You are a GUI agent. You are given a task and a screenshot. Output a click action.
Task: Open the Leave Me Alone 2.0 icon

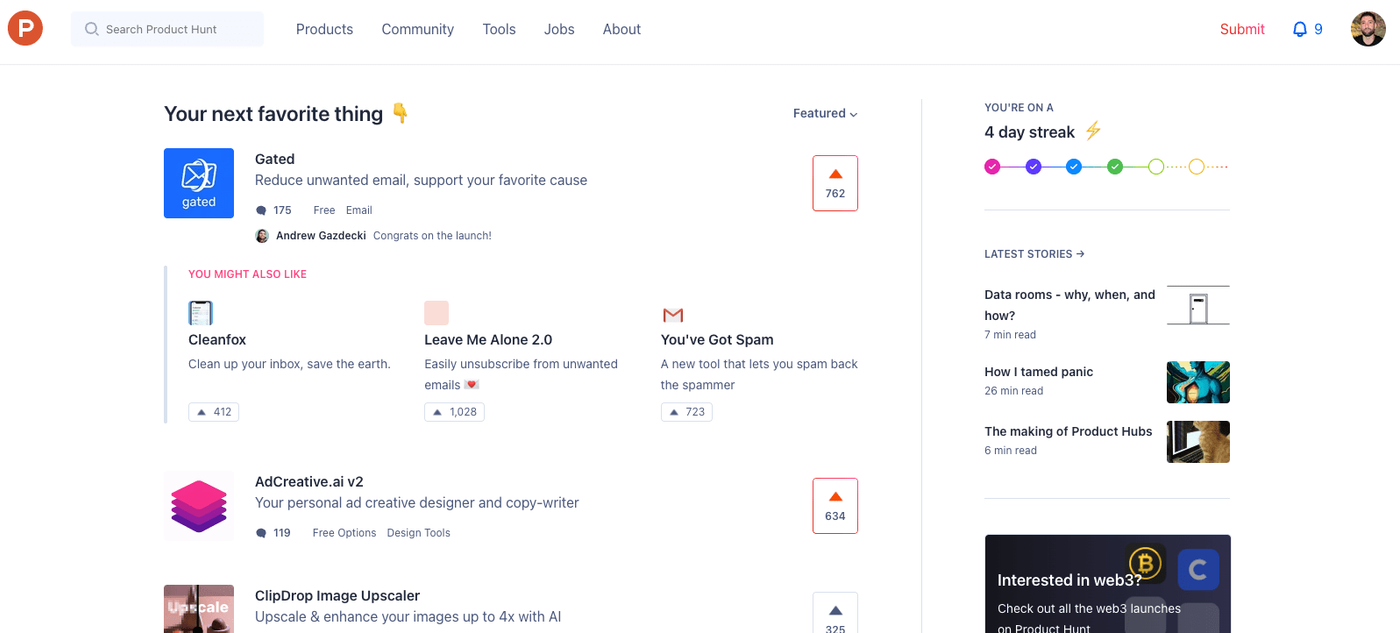point(436,313)
